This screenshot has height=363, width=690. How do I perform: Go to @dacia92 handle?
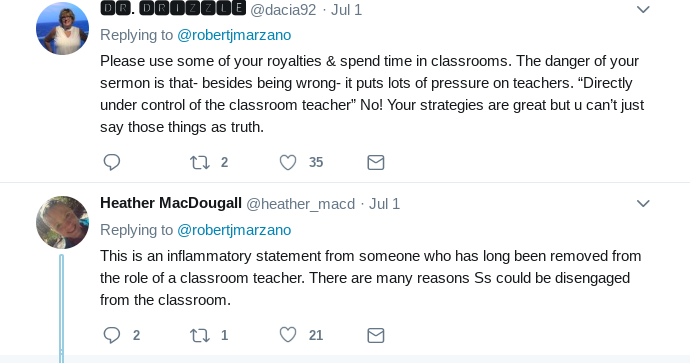(x=283, y=10)
